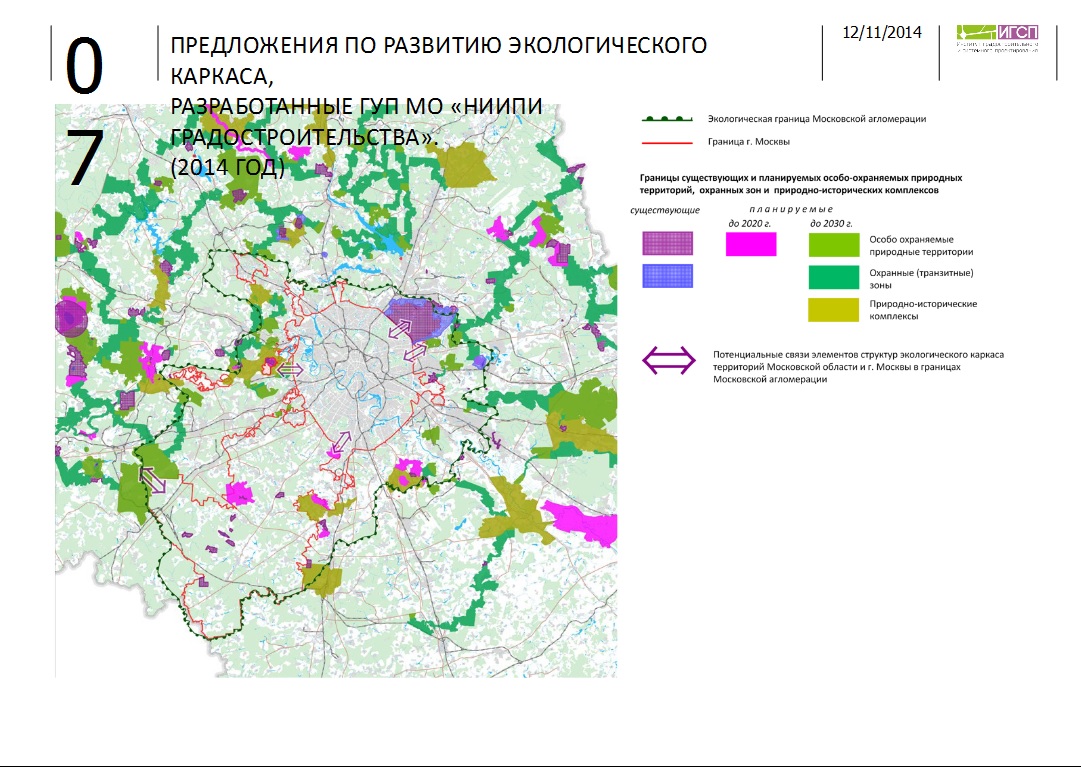Click the column header 'до 2030 г.'

831,223
